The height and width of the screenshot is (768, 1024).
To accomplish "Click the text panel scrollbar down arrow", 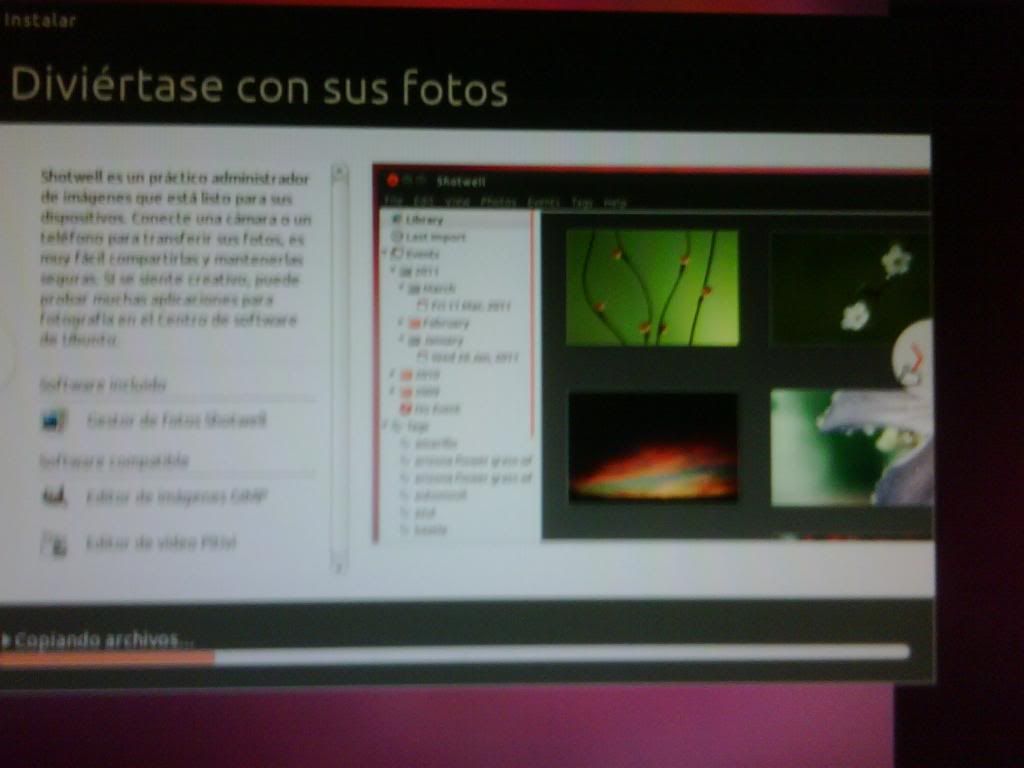I will click(x=339, y=567).
